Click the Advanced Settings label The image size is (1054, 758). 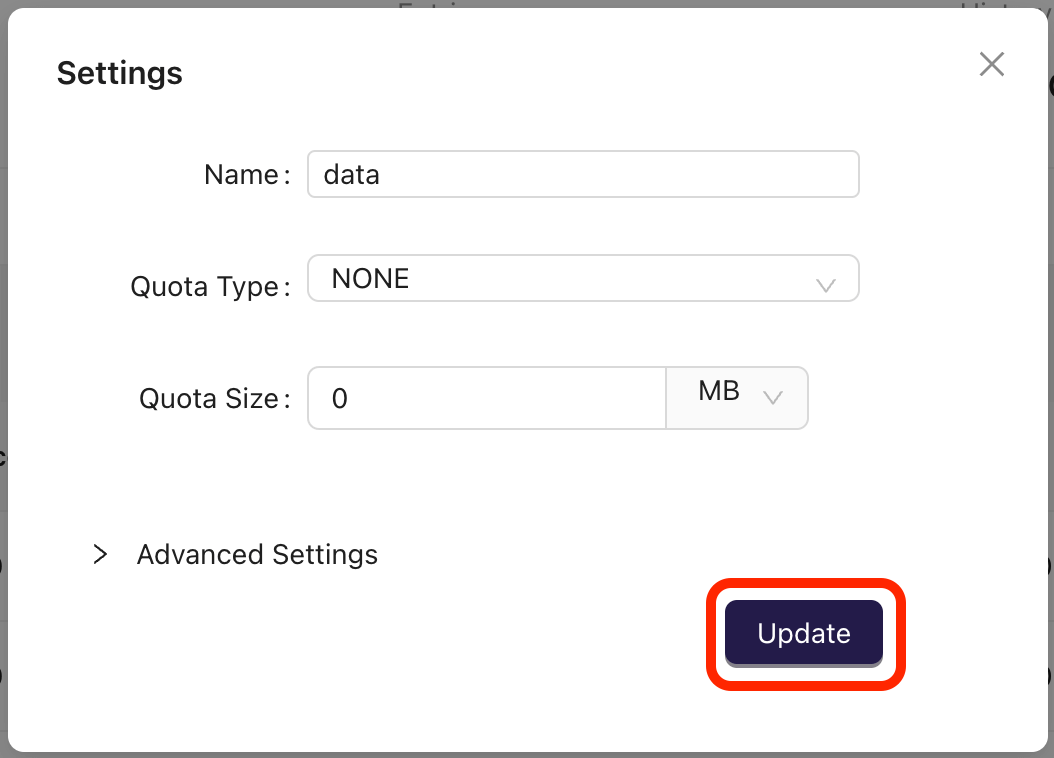point(257,554)
